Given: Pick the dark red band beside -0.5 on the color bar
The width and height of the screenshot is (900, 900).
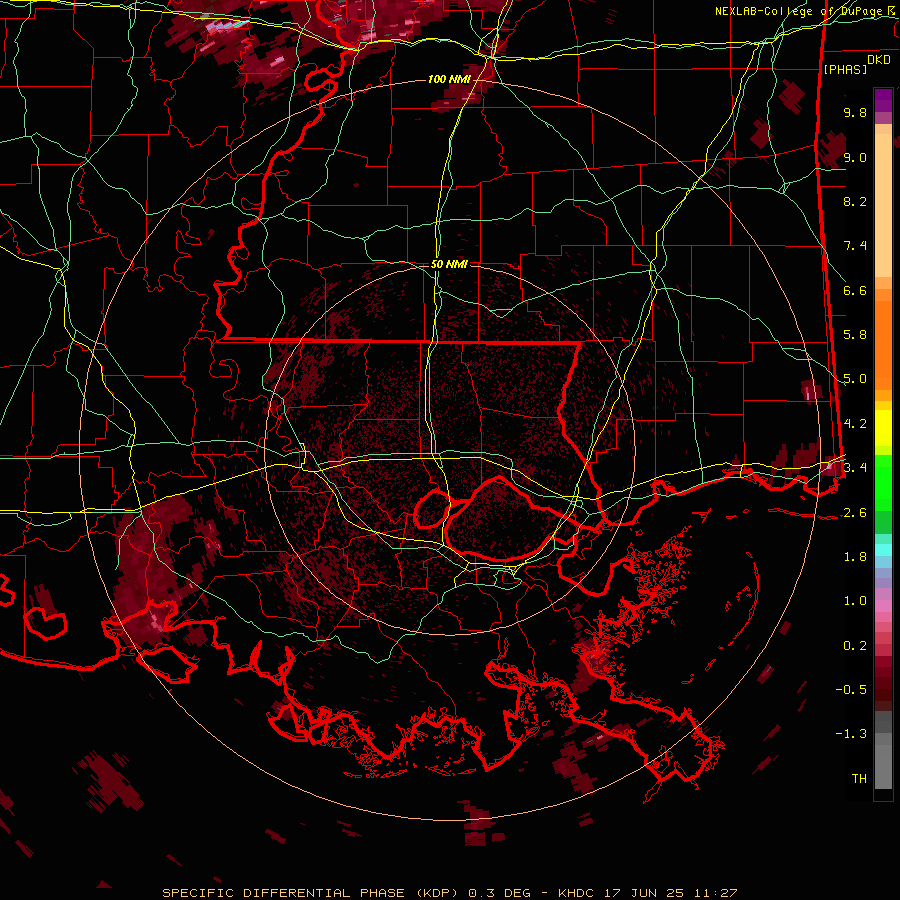Looking at the screenshot, I should 883,689.
